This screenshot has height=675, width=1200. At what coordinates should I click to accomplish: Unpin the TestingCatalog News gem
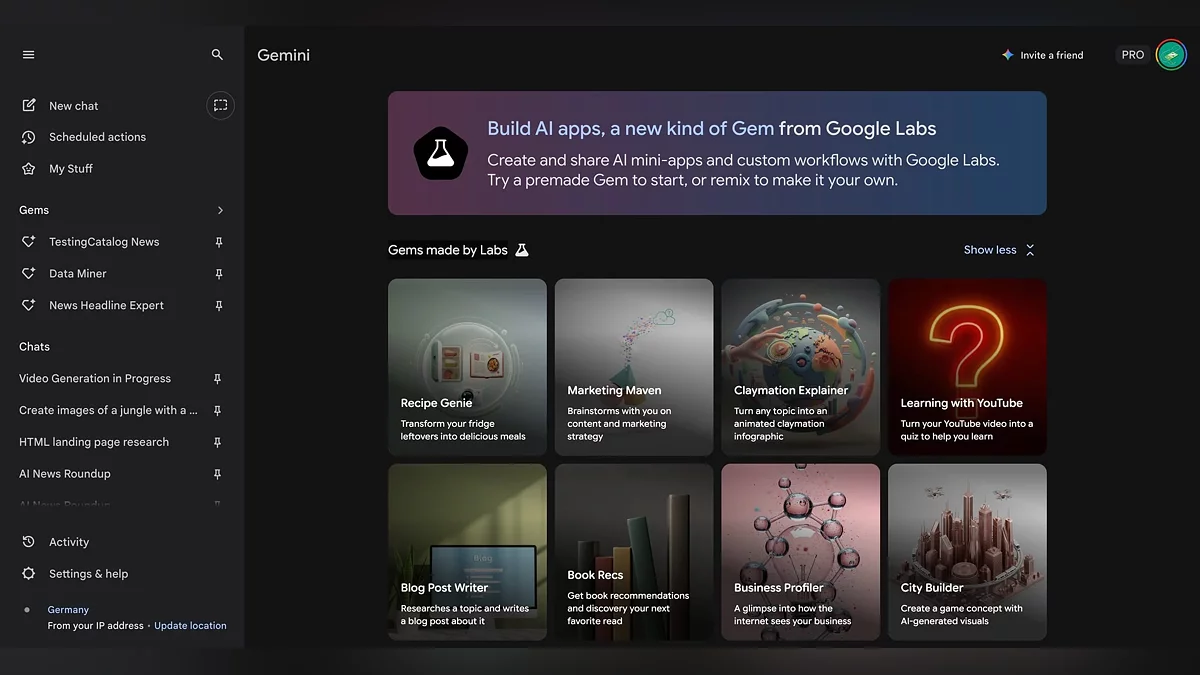click(x=219, y=242)
